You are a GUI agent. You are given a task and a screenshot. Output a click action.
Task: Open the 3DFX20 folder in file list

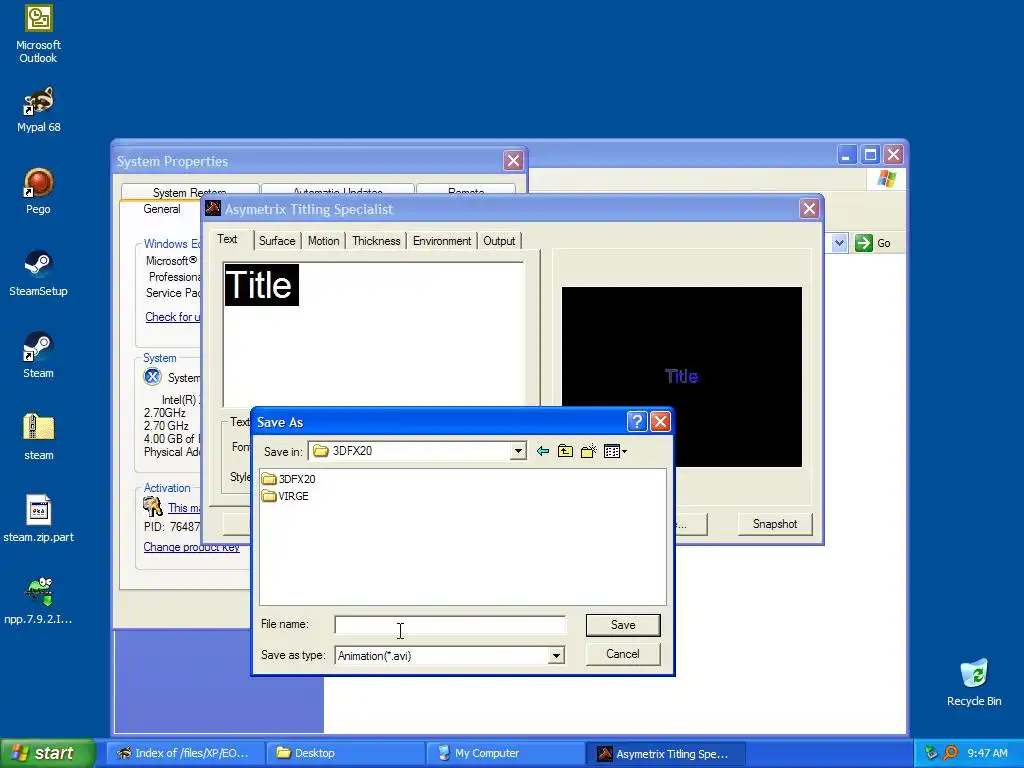click(289, 479)
